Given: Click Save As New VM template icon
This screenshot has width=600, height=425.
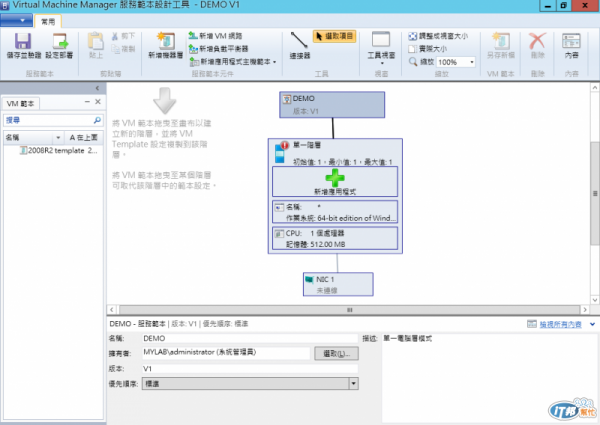Looking at the screenshot, I should (x=501, y=41).
